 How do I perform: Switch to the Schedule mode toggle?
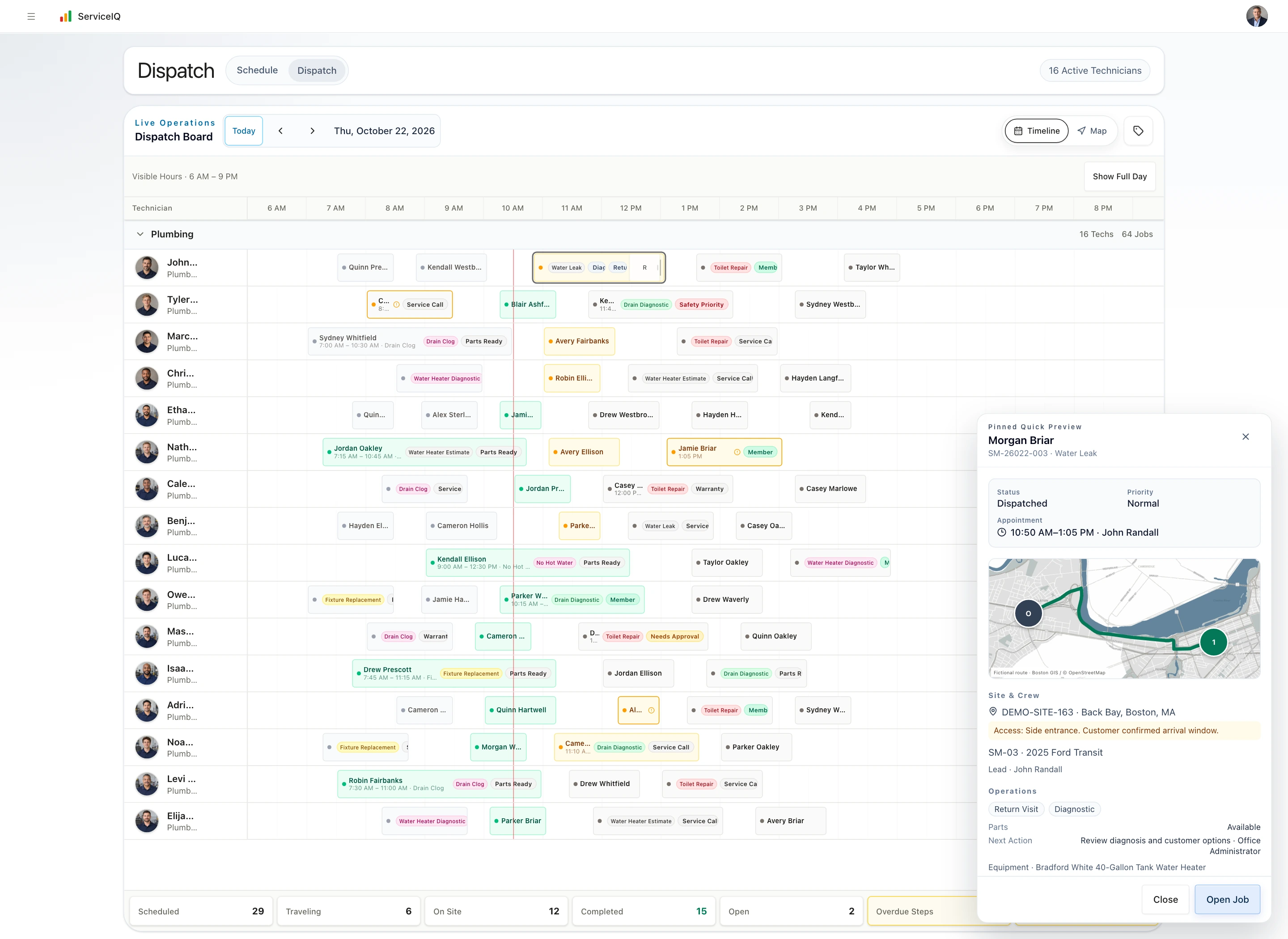(x=257, y=71)
